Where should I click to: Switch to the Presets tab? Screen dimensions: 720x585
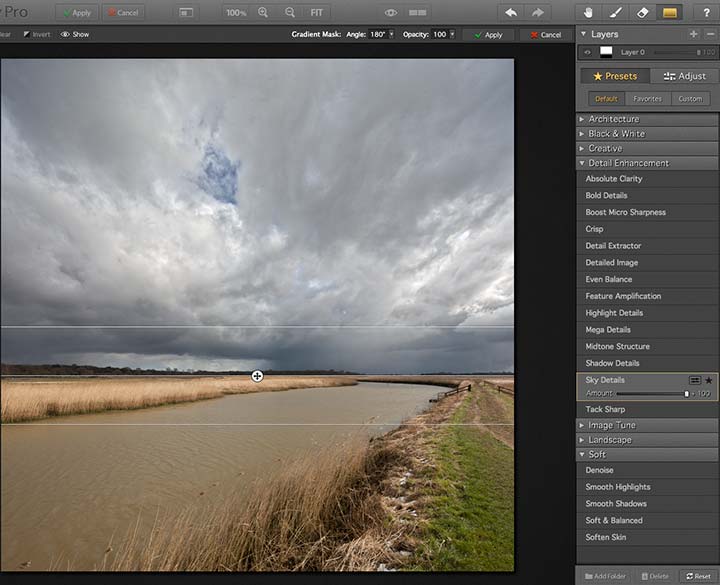tap(615, 76)
